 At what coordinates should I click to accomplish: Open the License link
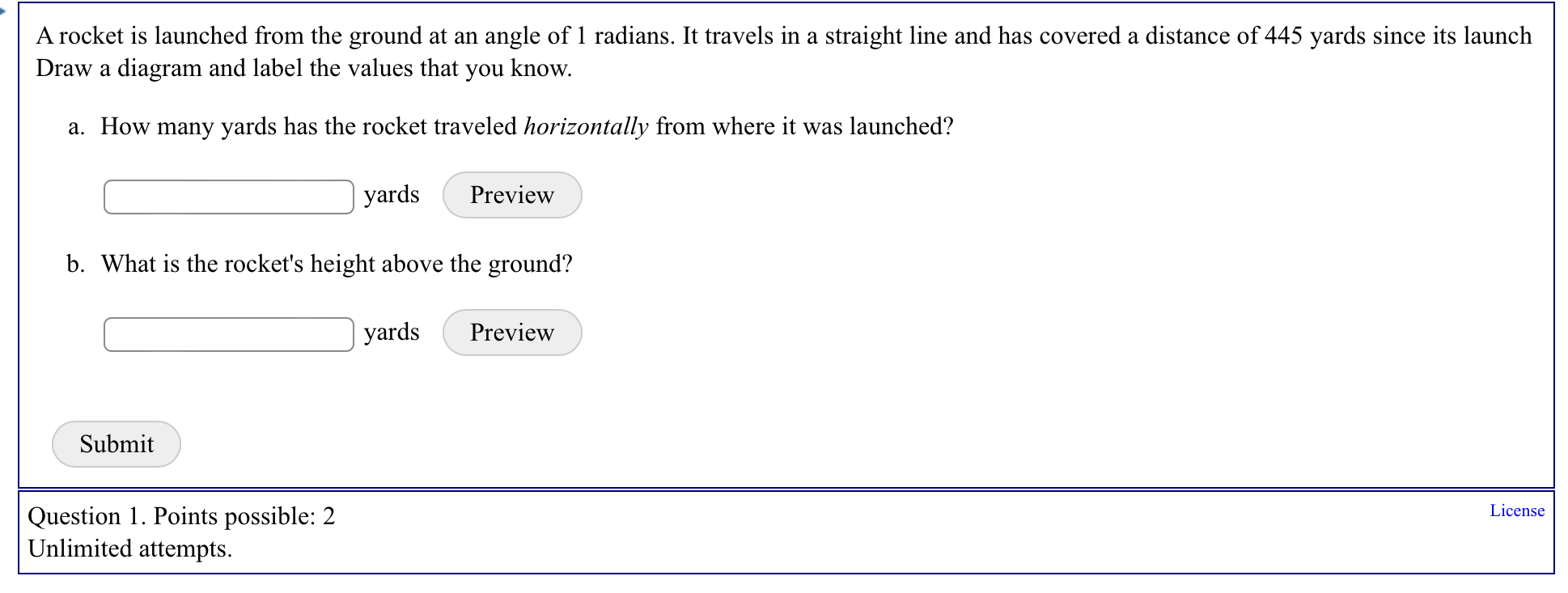click(1516, 510)
